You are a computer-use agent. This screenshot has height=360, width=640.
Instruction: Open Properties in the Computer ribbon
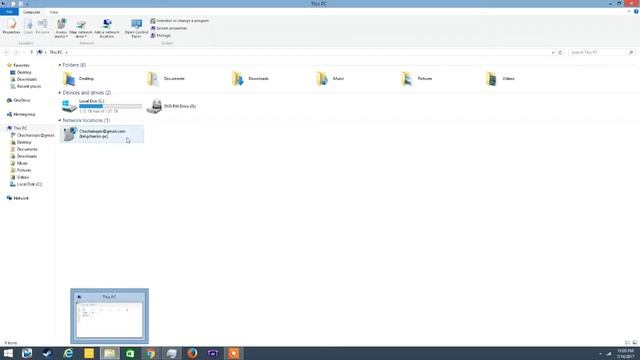click(x=11, y=27)
